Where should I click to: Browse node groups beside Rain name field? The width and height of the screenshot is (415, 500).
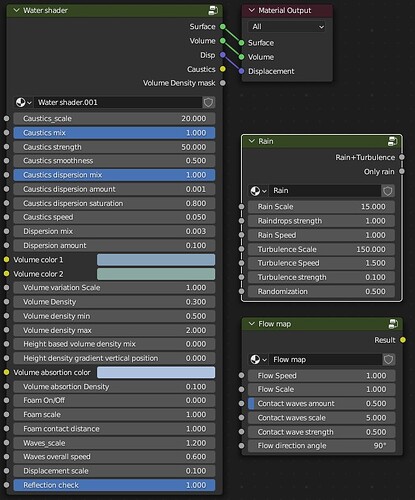258,191
